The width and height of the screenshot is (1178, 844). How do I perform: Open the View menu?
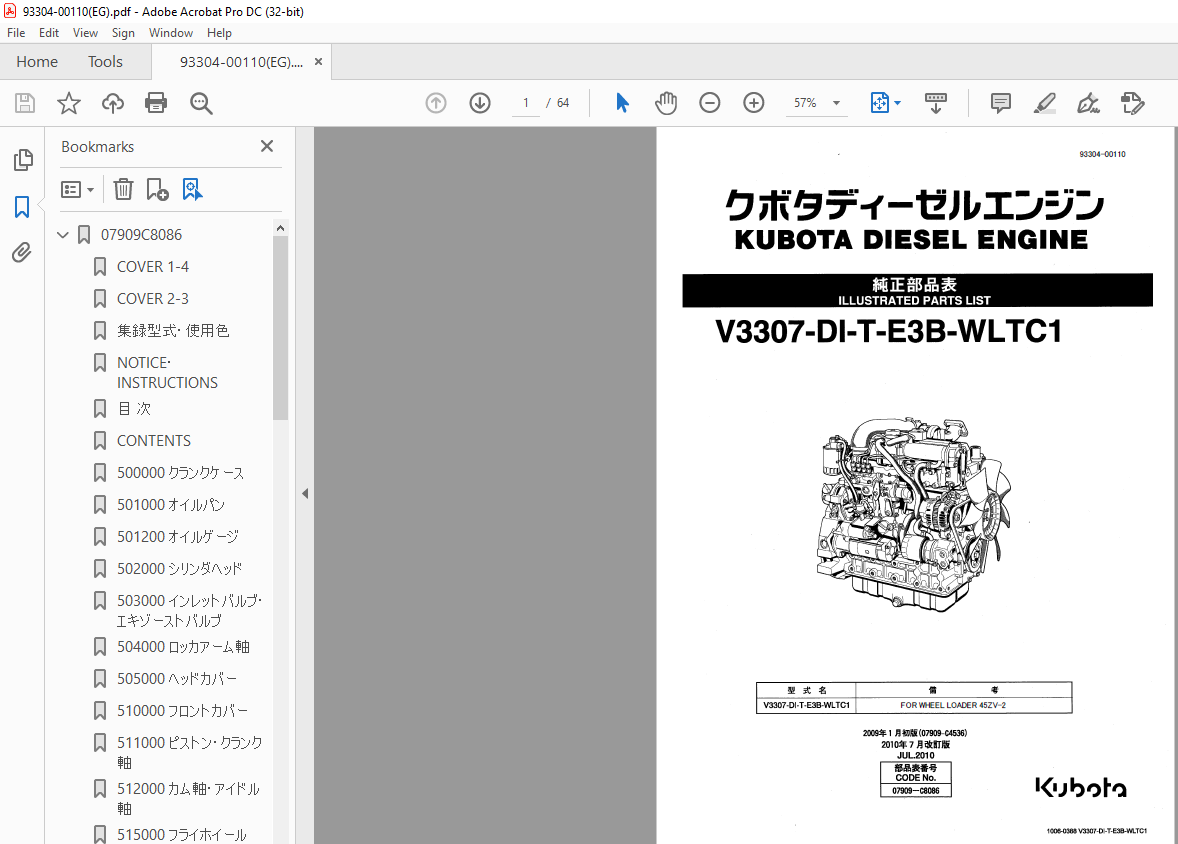click(85, 33)
